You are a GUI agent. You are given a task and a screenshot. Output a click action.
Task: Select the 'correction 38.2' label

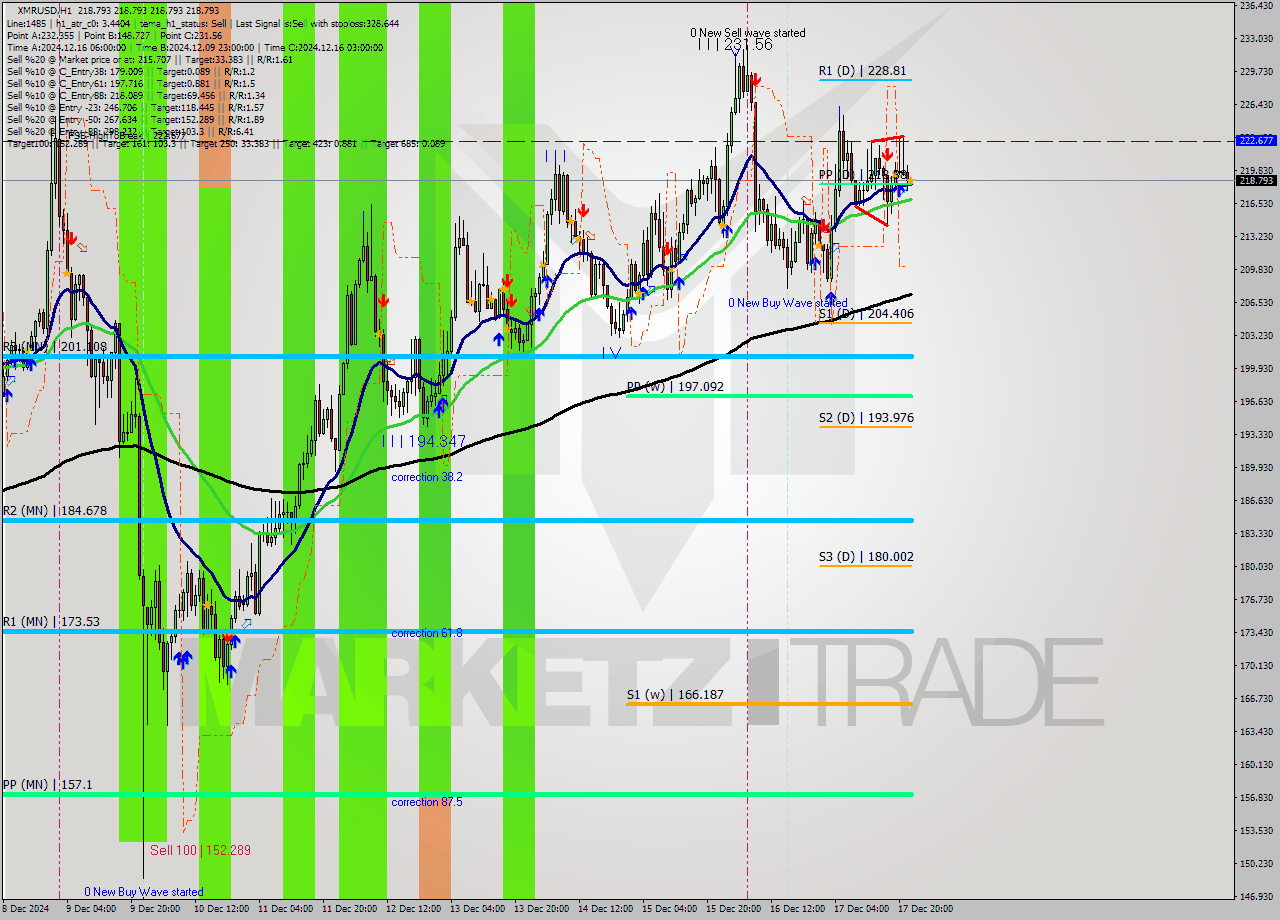coord(427,478)
